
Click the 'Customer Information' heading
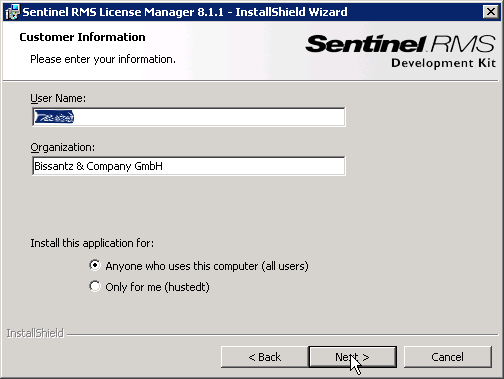pyautogui.click(x=82, y=37)
